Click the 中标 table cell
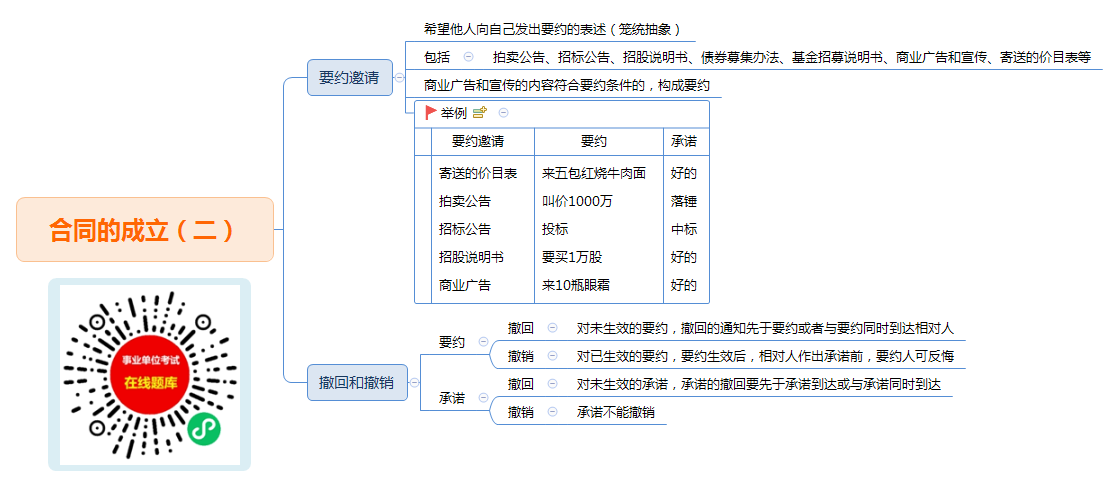1119x487 pixels. (x=684, y=229)
